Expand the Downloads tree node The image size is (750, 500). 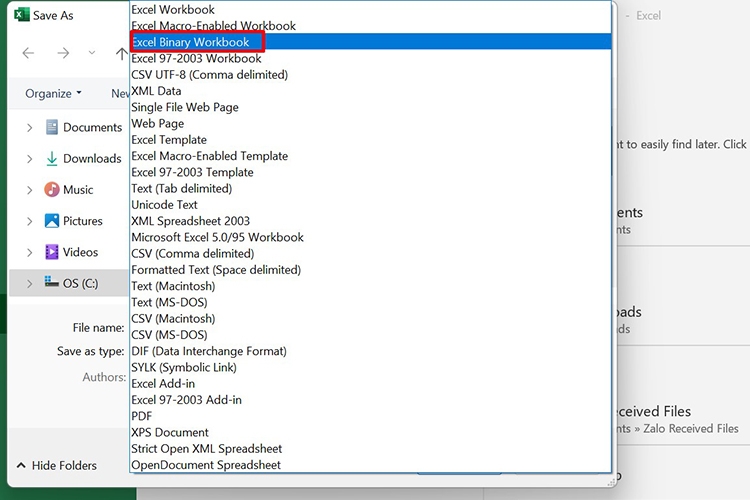click(x=30, y=159)
